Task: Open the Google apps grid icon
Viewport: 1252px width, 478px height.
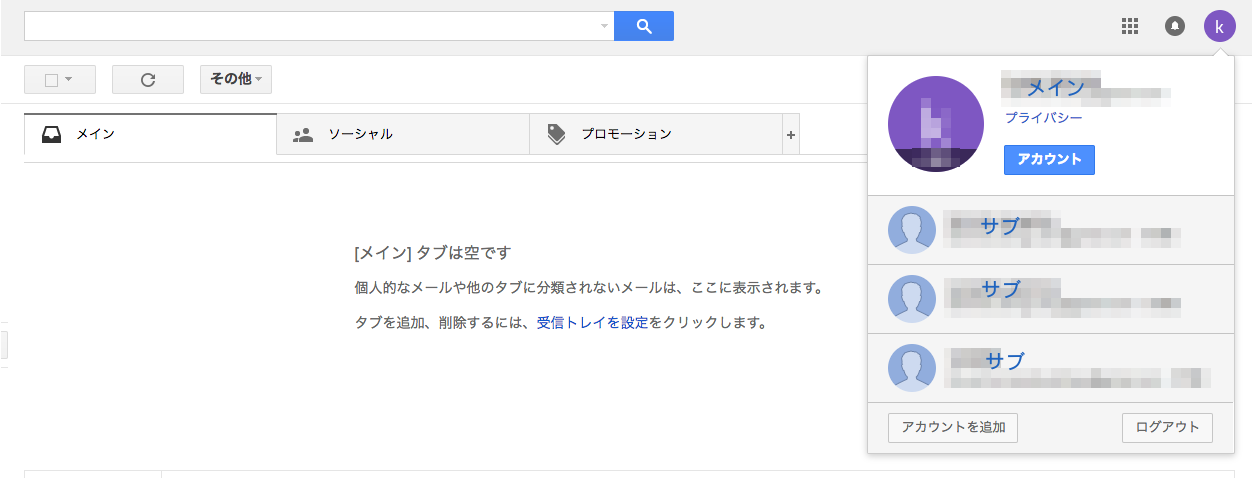Action: tap(1130, 26)
